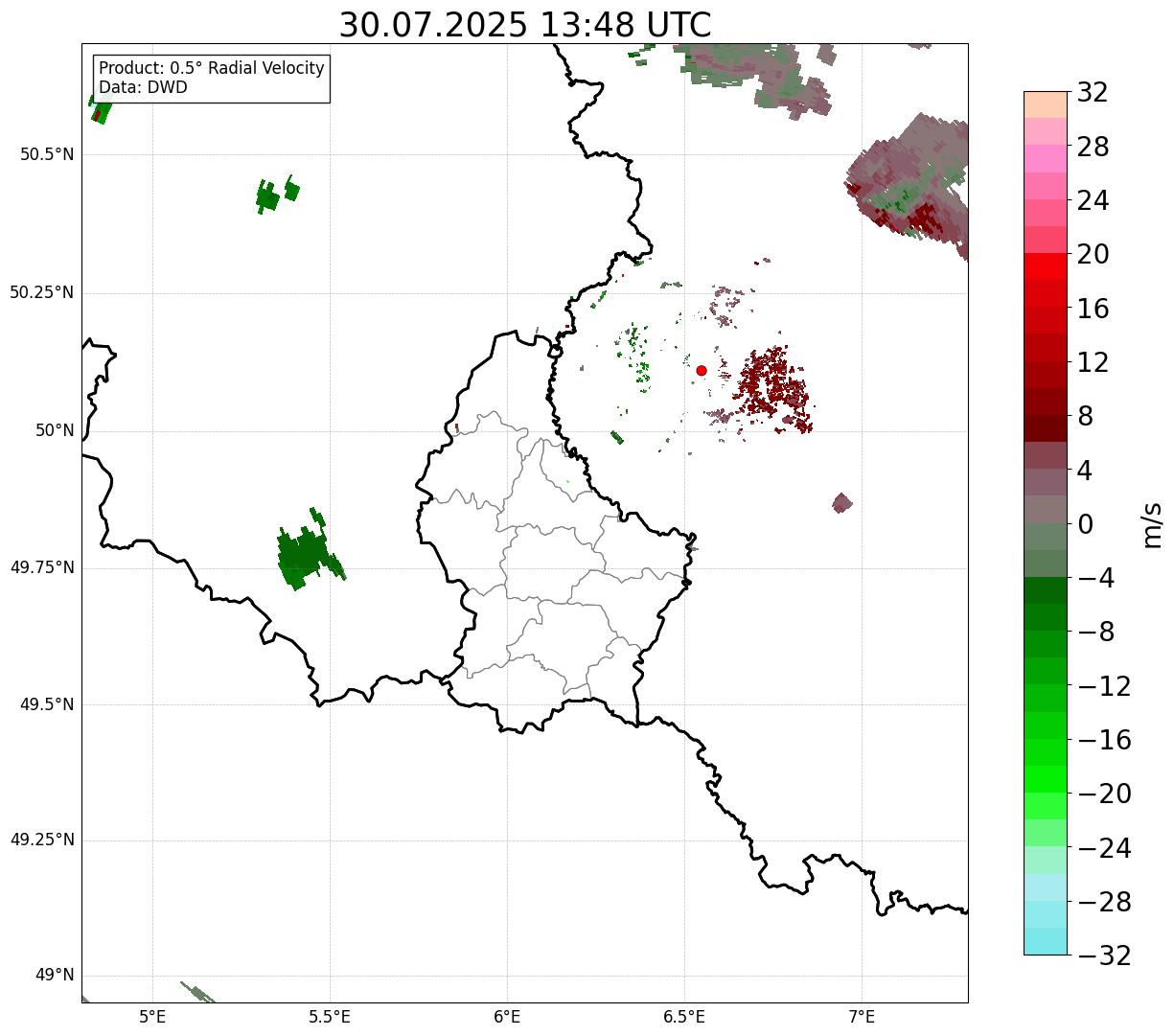The width and height of the screenshot is (1174, 1036).
Task: Click the 'Data: DWD' label
Action: coord(143,87)
